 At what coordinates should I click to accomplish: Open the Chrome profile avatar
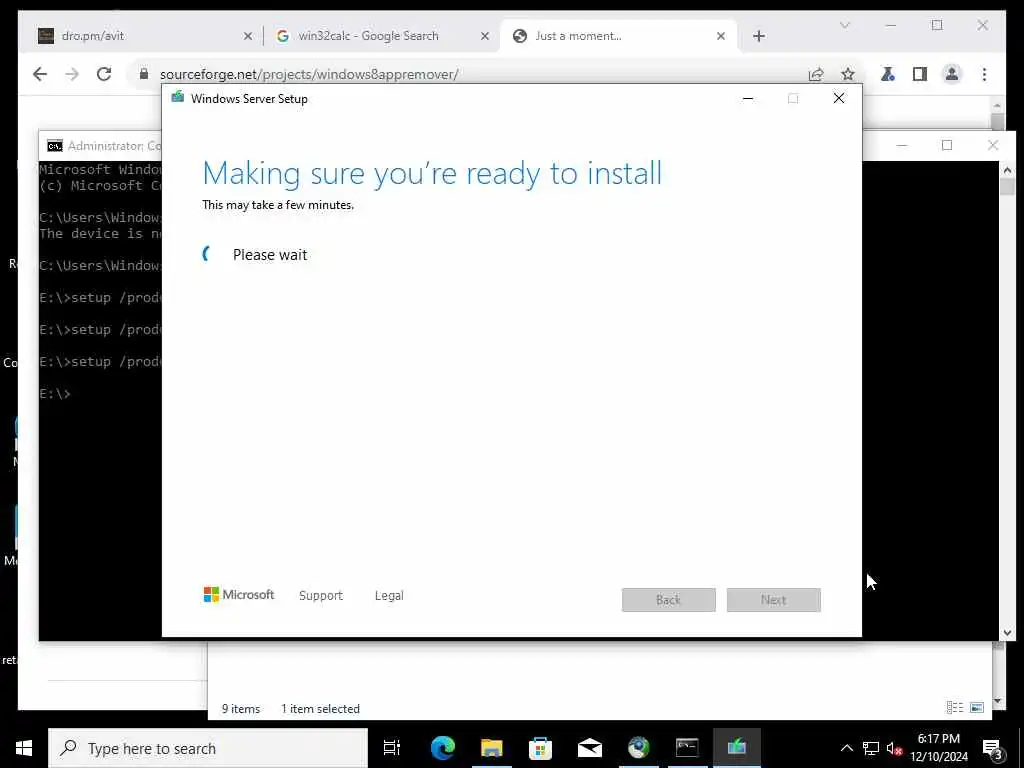(952, 74)
